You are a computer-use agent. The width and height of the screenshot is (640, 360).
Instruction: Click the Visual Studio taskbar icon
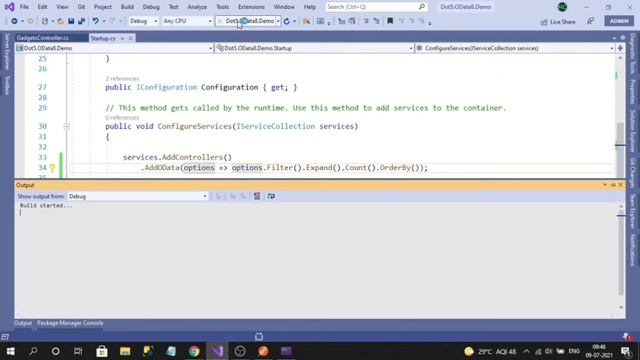[217, 351]
